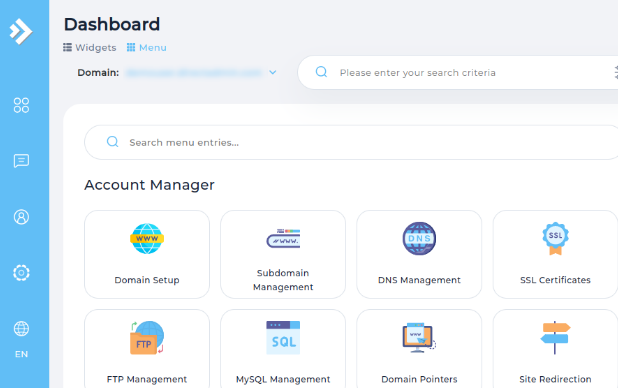Open the DNS Management globe icon

419,239
